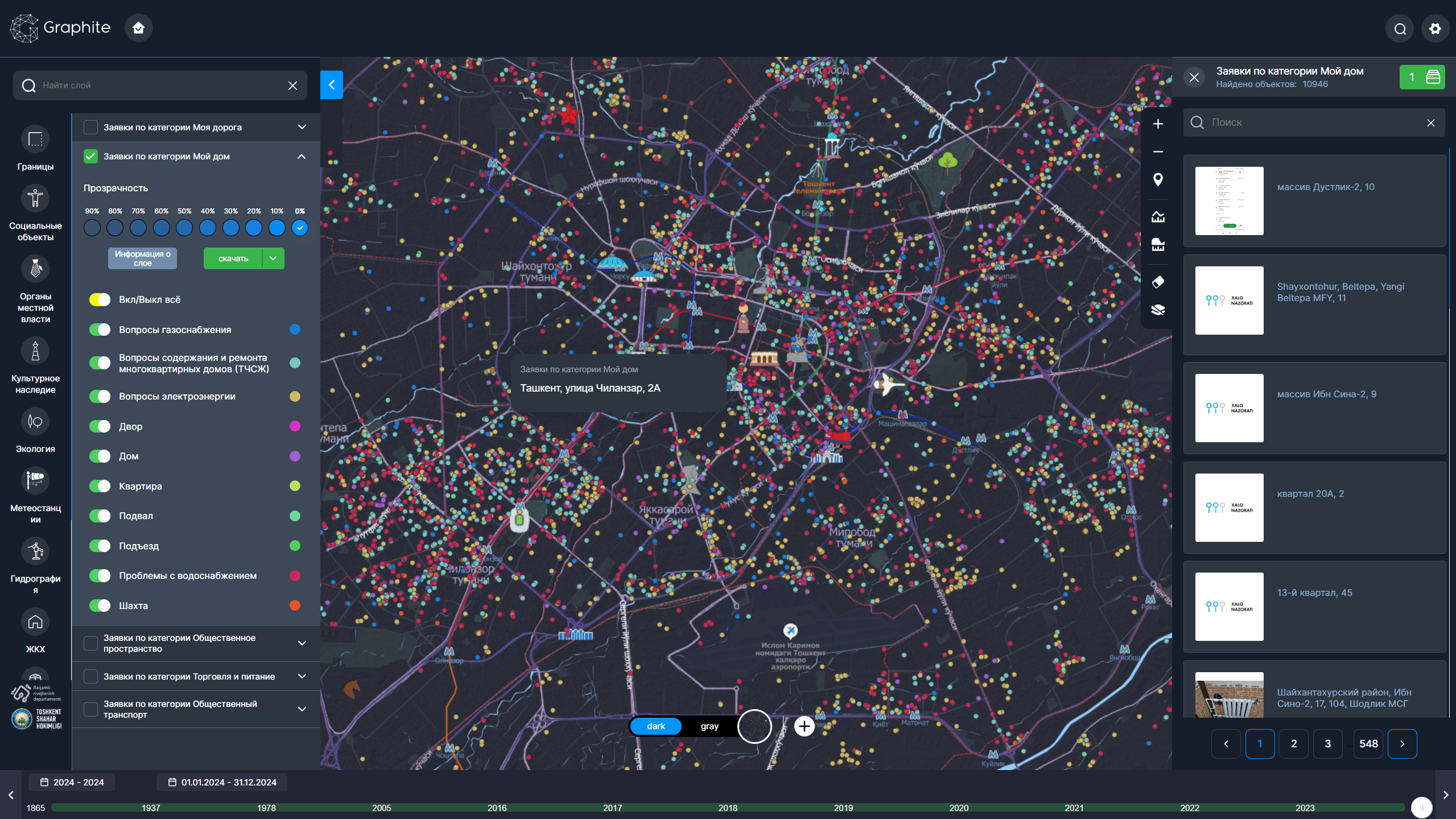Select the Экология sidebar icon
1456x819 pixels.
click(x=35, y=422)
